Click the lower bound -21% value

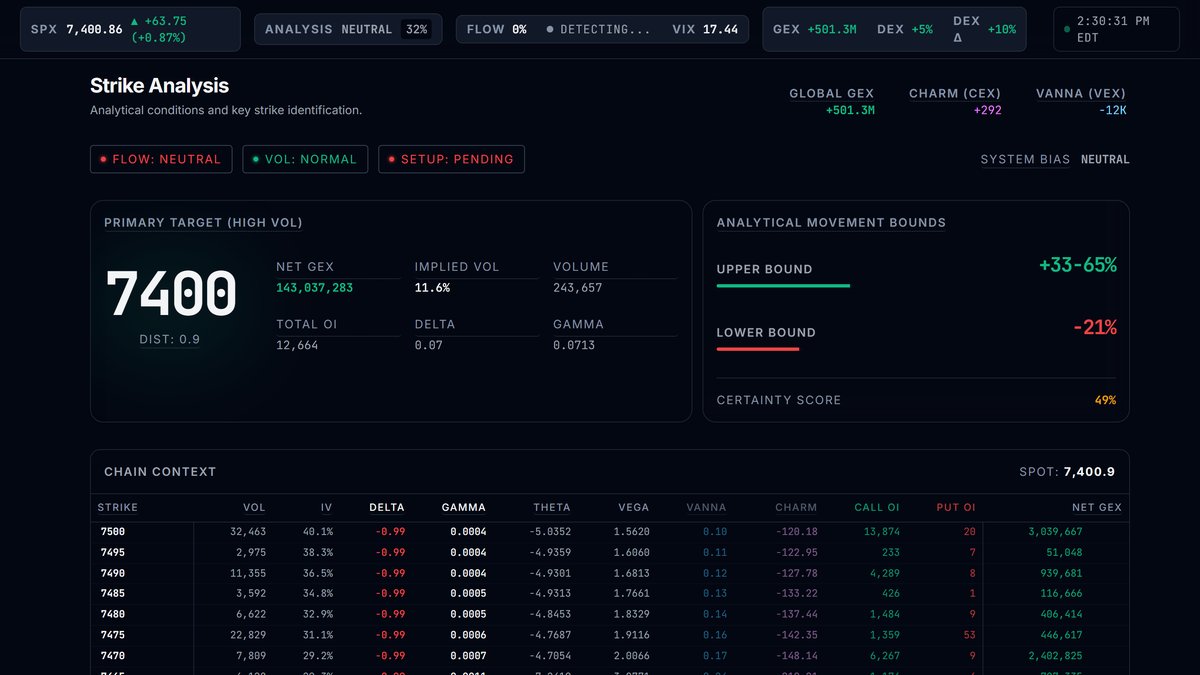1095,327
